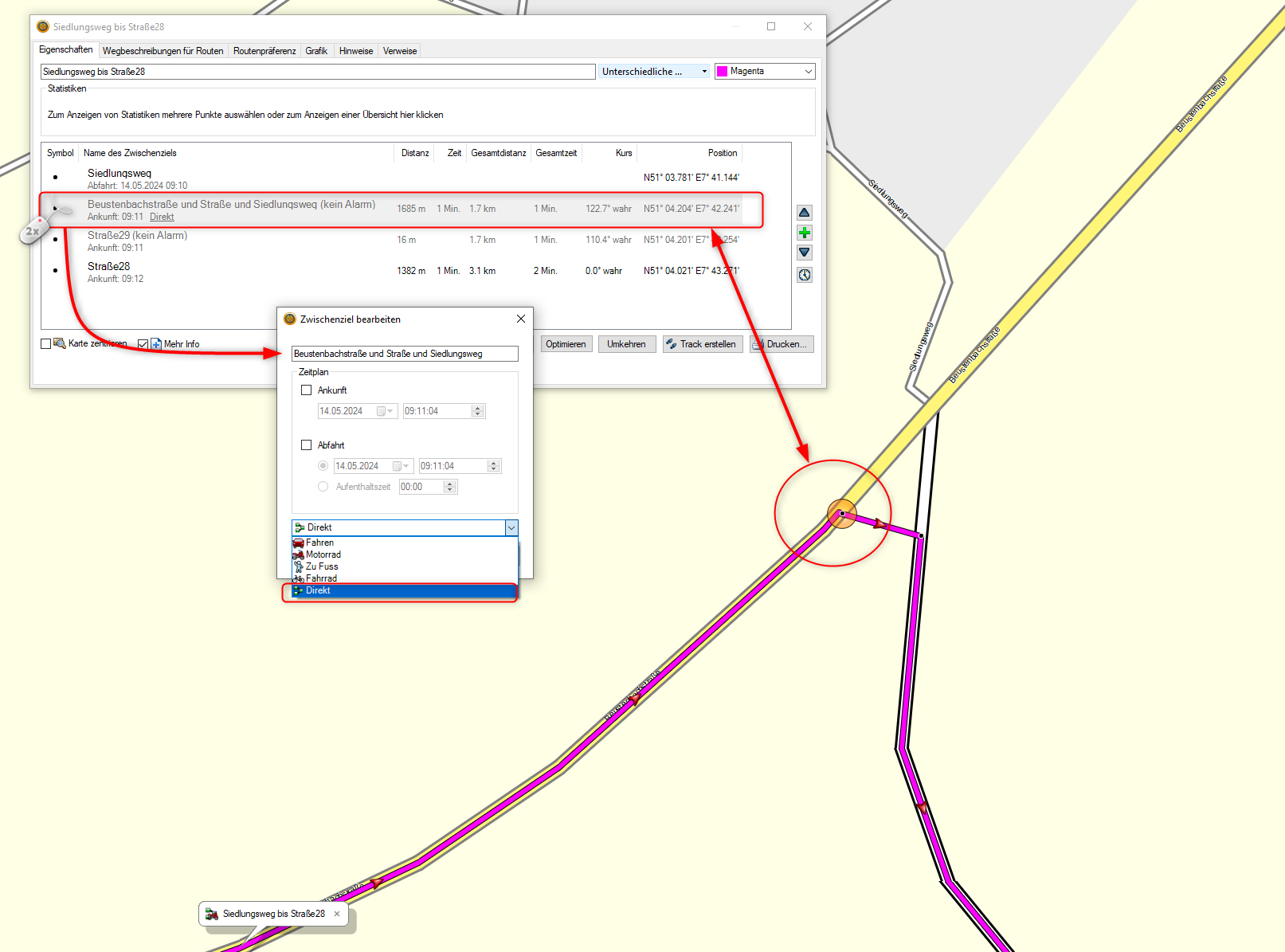Open the Unterschiedliche profile dropdown
This screenshot has width=1285, height=952.
click(x=654, y=72)
